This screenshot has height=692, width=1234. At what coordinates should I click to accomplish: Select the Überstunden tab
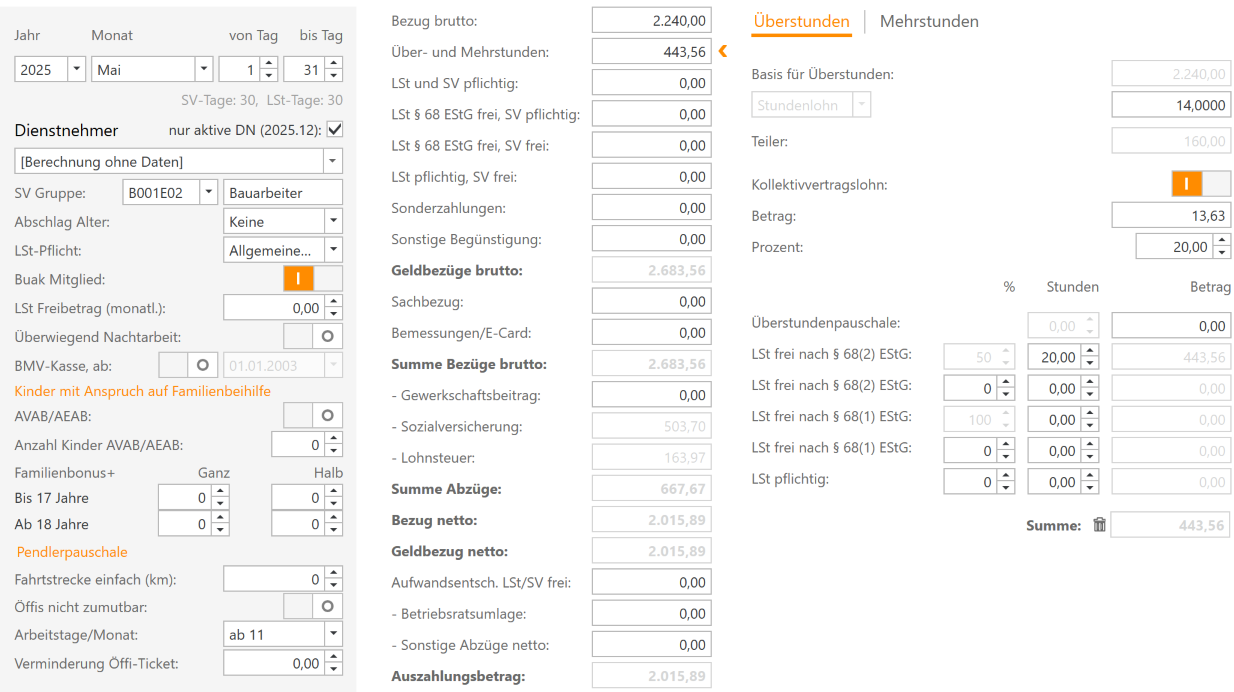pyautogui.click(x=801, y=21)
